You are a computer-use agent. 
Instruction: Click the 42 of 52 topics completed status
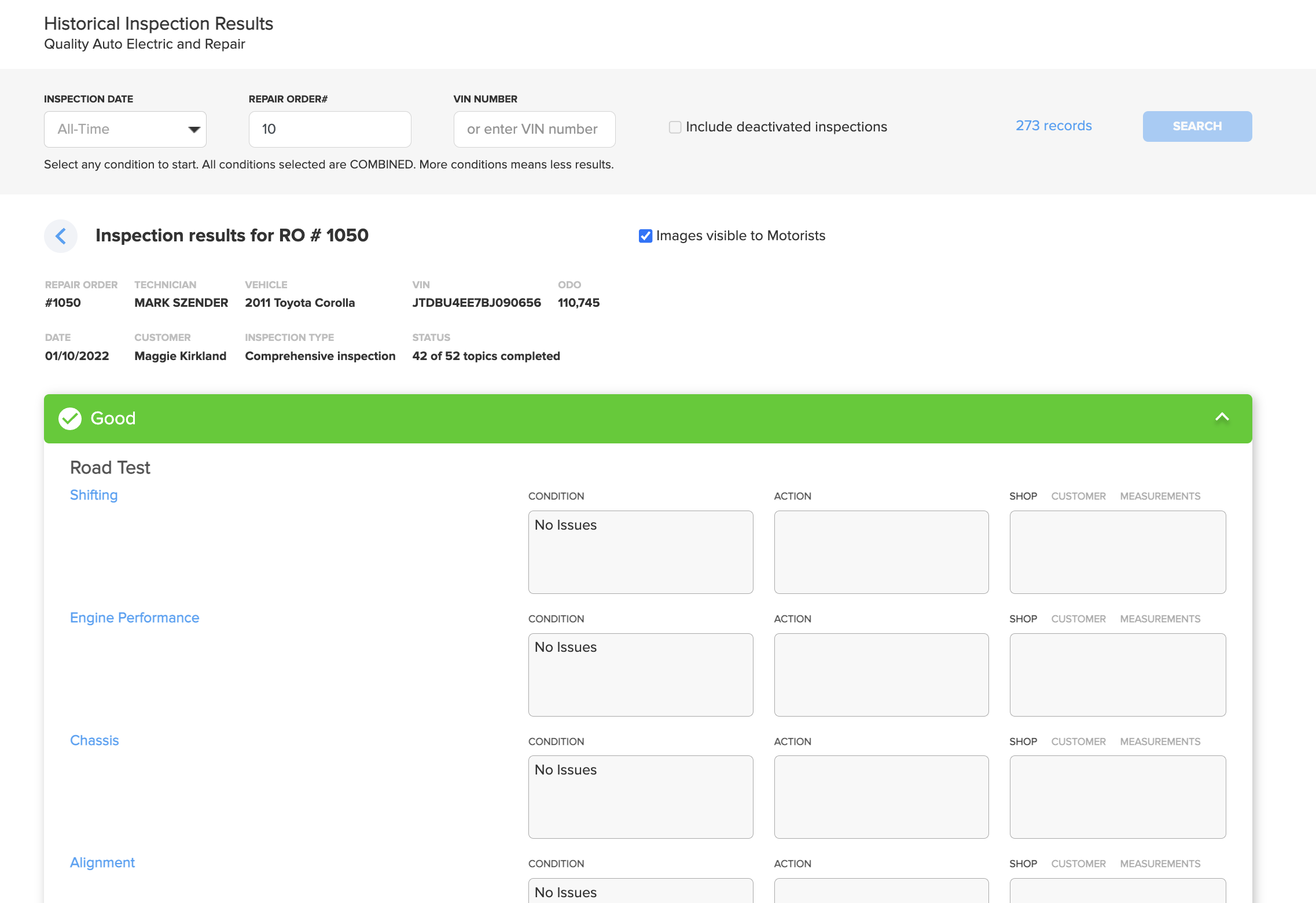(x=486, y=356)
